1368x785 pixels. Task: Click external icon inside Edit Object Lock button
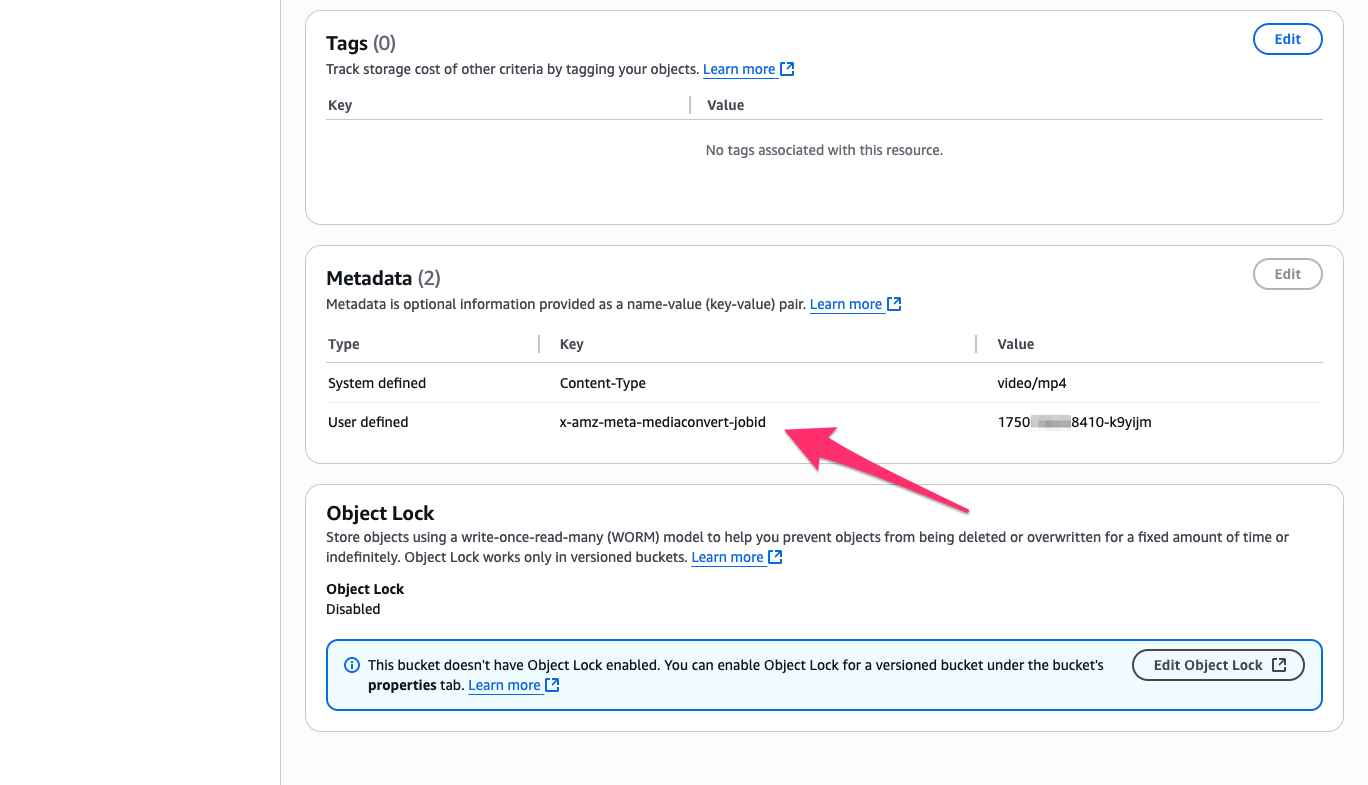(x=1279, y=665)
